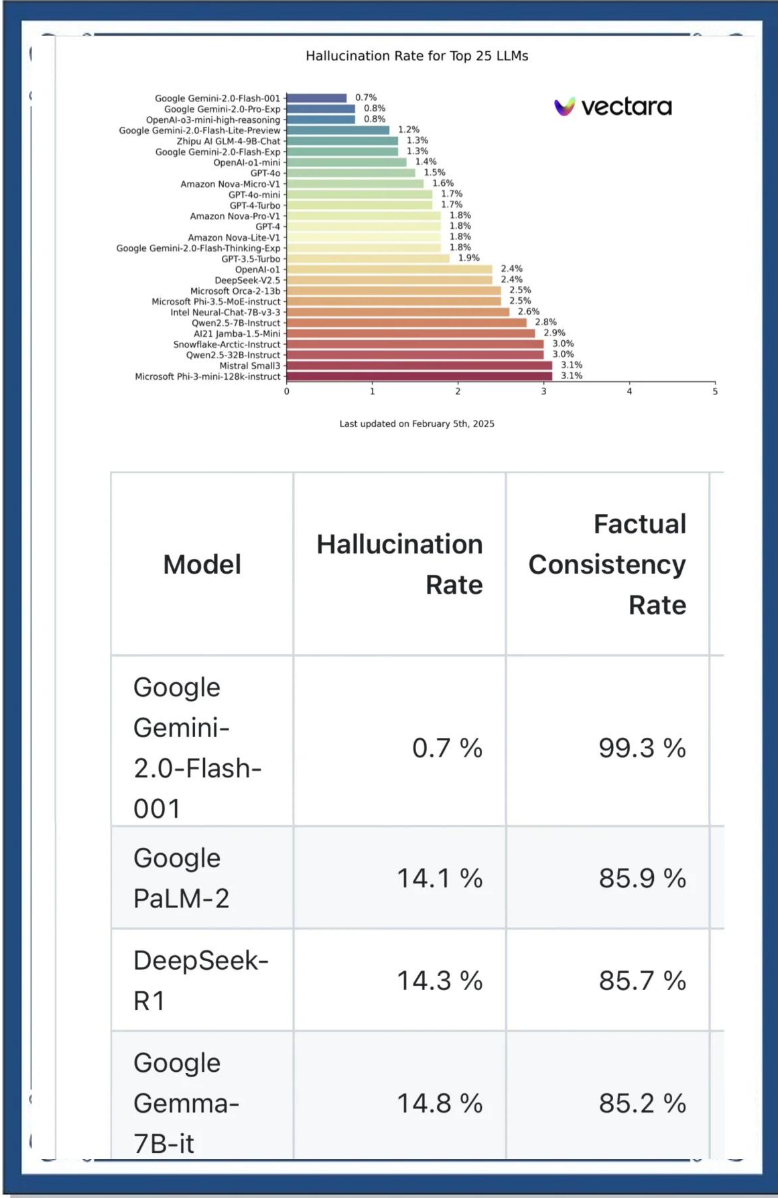The width and height of the screenshot is (778, 1198).
Task: Click the chart title "Hallucination Rate for Top 25 LLMs"
Action: click(416, 56)
